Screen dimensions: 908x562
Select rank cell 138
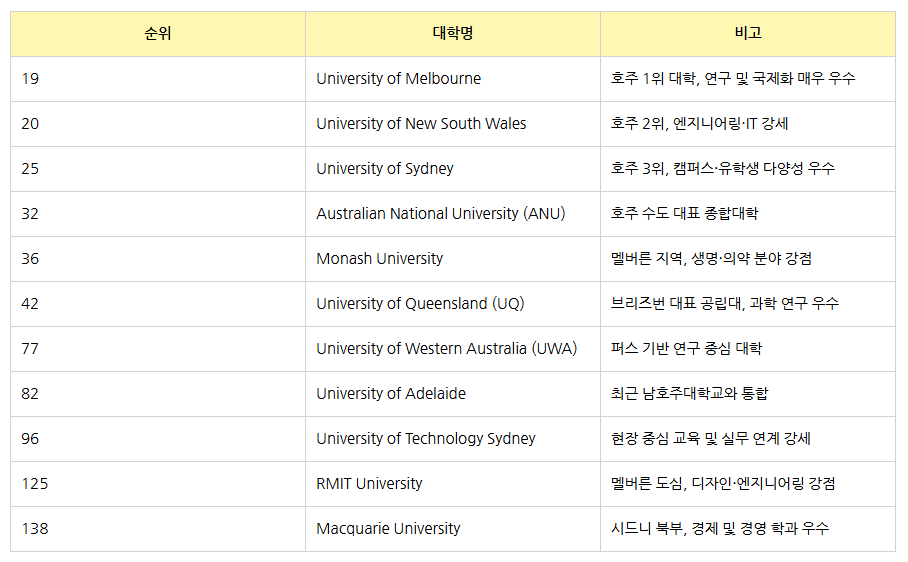pos(158,529)
